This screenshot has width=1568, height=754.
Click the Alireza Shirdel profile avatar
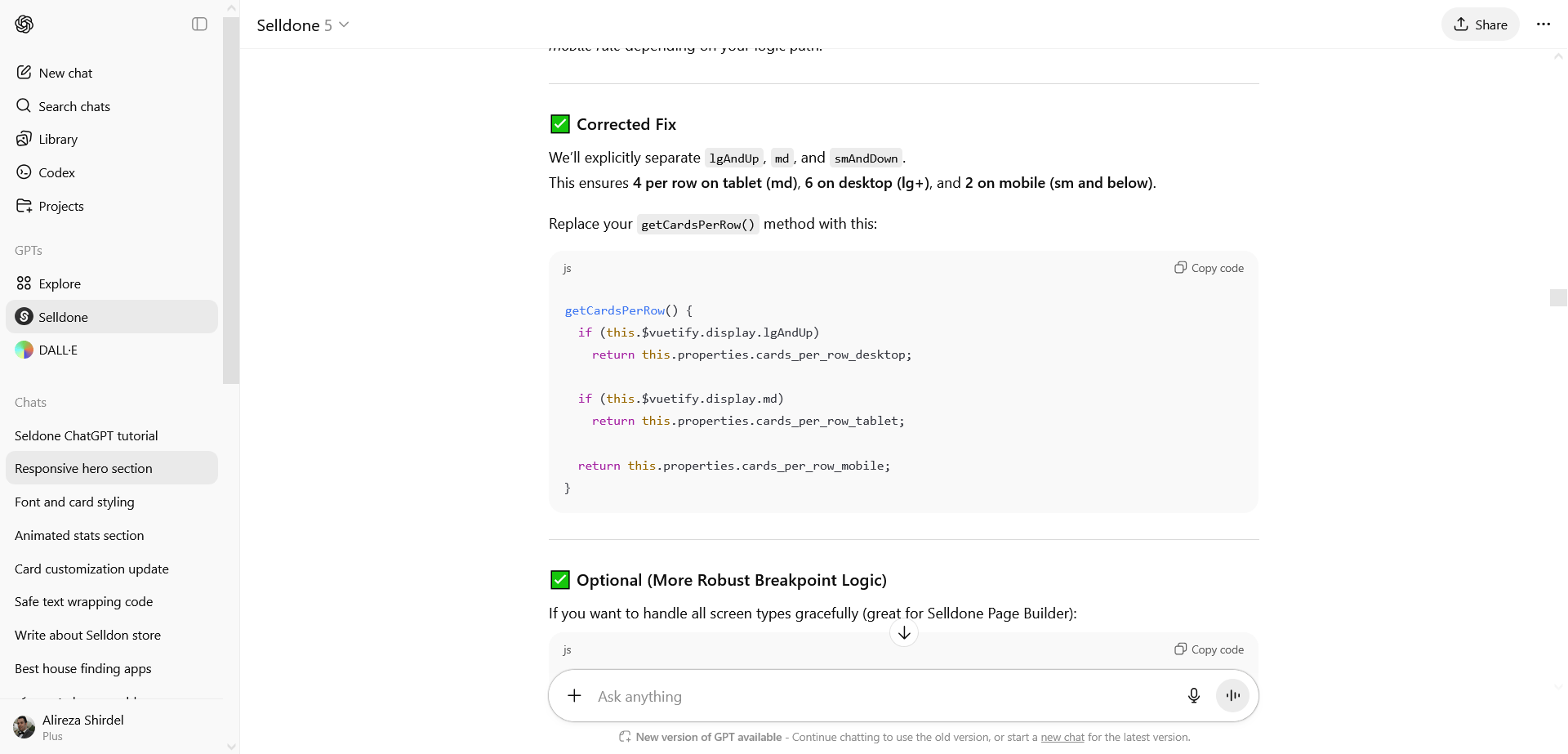pyautogui.click(x=24, y=726)
